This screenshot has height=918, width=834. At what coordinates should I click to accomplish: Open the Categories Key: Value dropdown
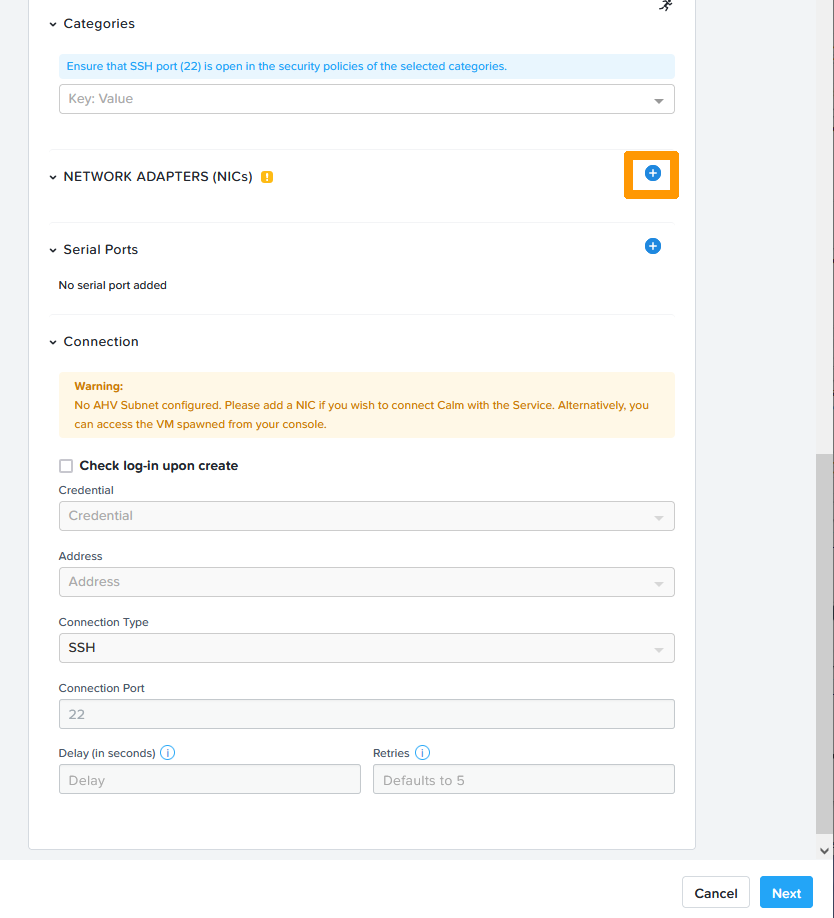coord(366,99)
